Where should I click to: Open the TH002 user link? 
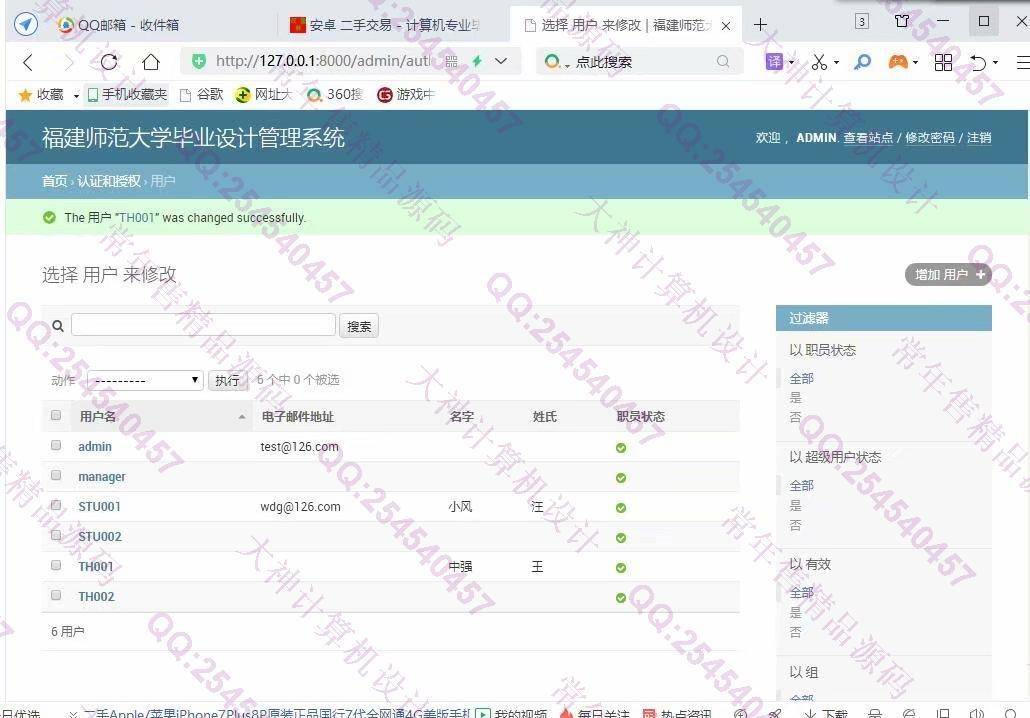coord(96,596)
